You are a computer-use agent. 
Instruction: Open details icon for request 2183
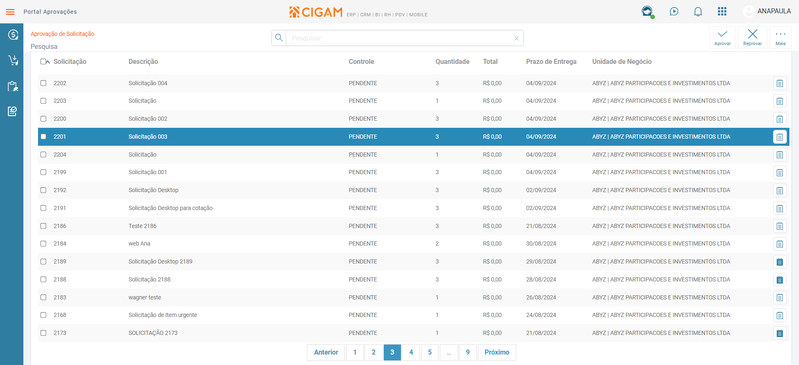click(779, 298)
